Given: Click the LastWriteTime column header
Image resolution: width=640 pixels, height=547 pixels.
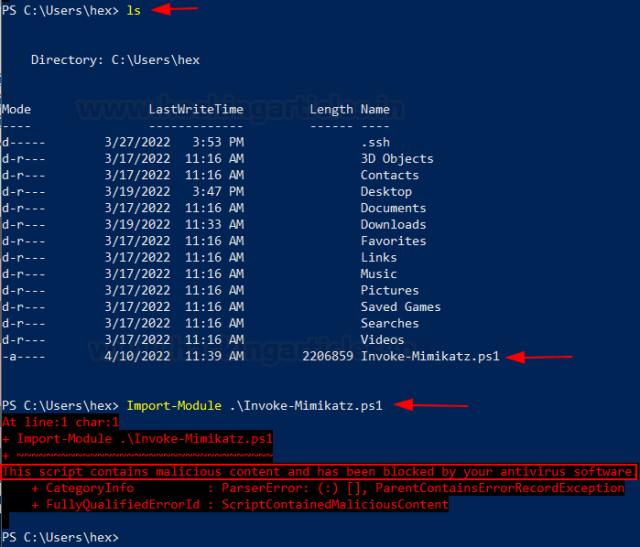Looking at the screenshot, I should [196, 109].
